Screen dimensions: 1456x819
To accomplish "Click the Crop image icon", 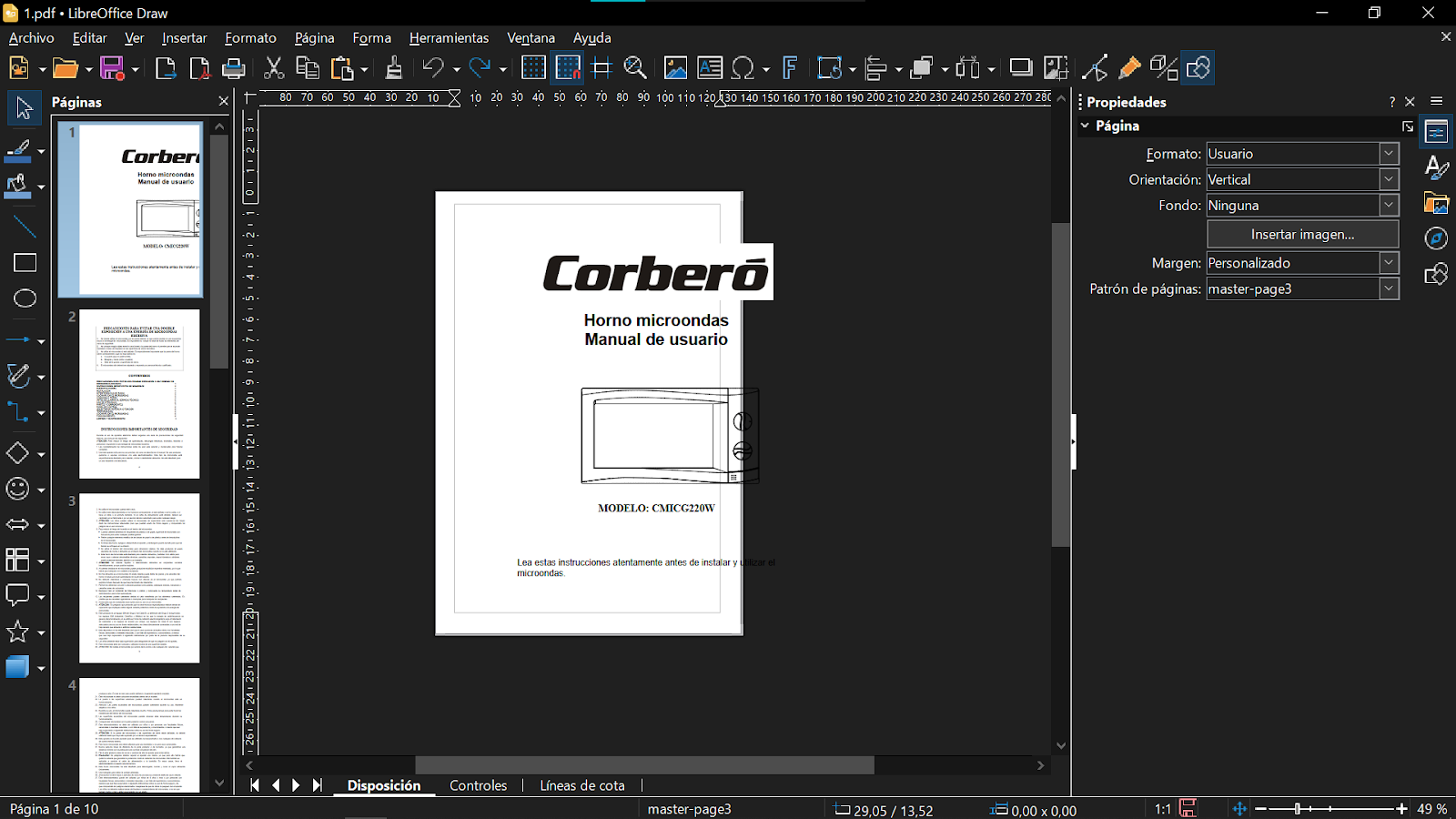I will click(1056, 68).
